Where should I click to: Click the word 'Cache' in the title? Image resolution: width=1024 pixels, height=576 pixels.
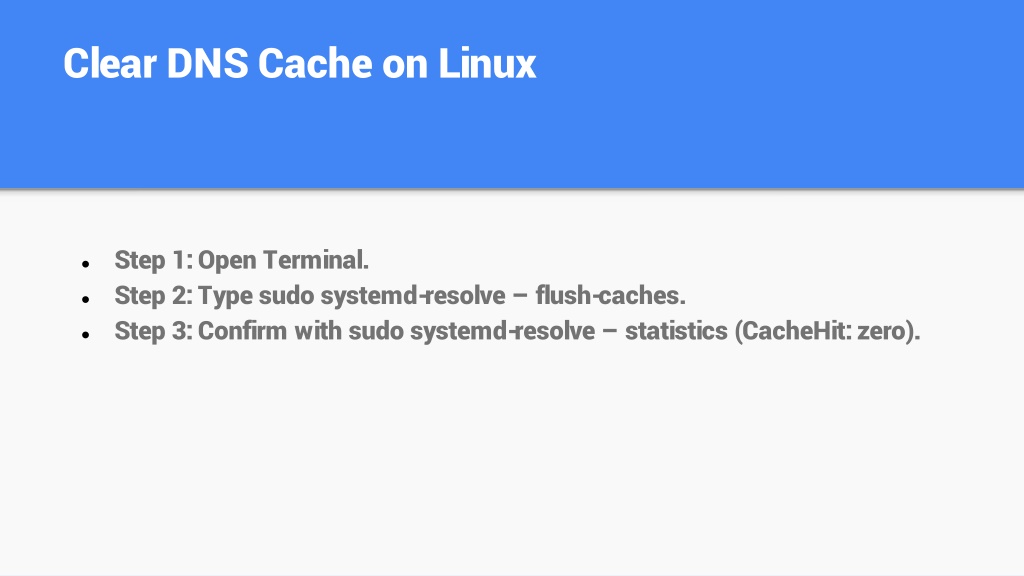315,64
